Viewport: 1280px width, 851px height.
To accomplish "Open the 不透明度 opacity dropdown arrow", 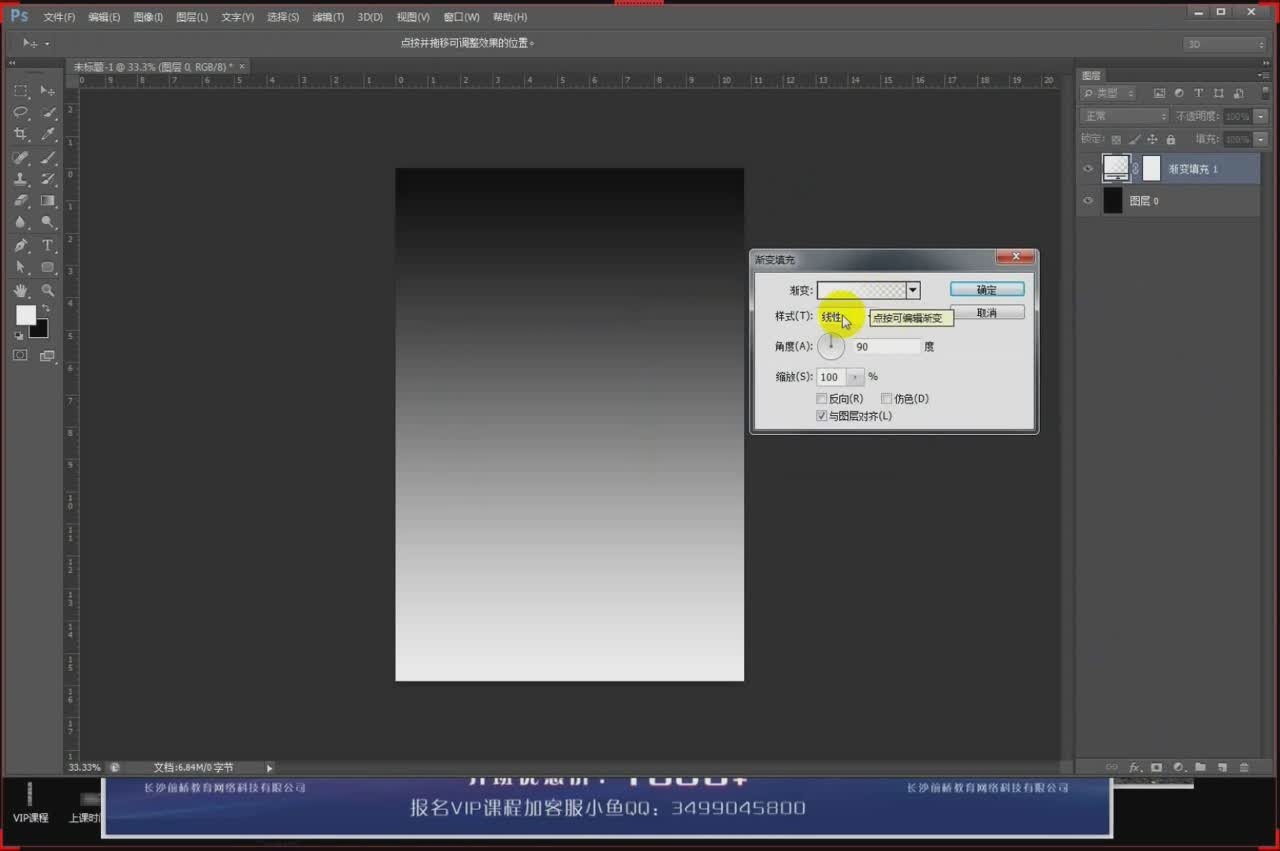I will [1260, 116].
